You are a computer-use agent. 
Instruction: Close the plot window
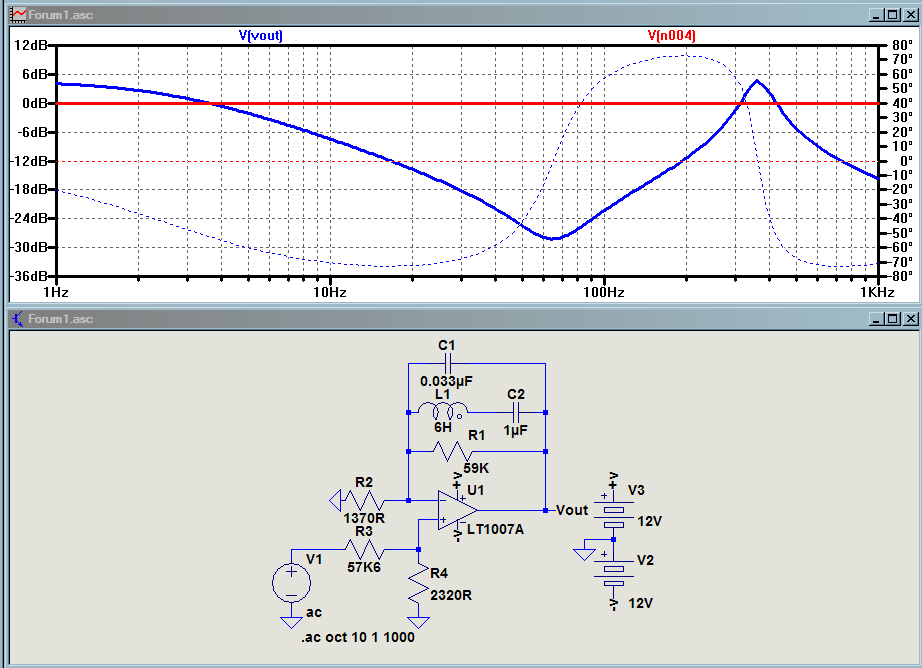point(910,15)
